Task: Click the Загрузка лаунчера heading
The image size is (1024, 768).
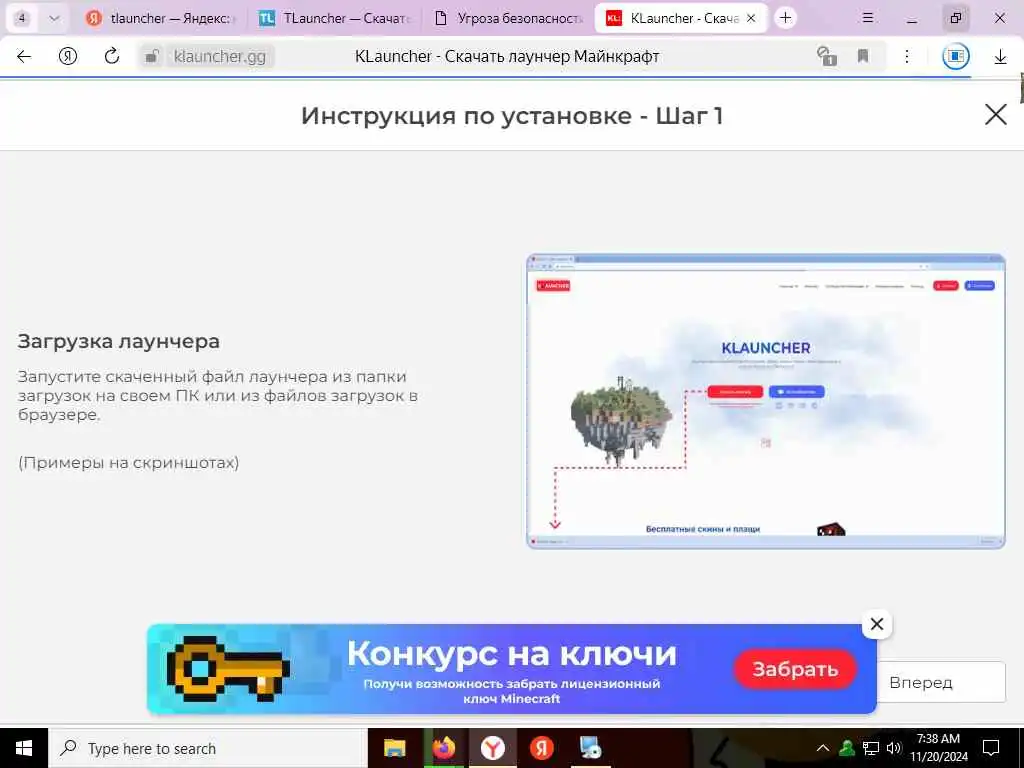Action: tap(119, 342)
